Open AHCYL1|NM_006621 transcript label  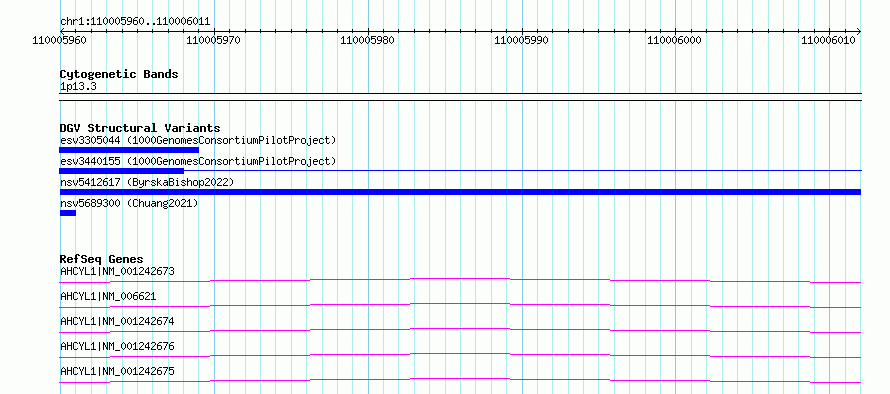pyautogui.click(x=108, y=296)
